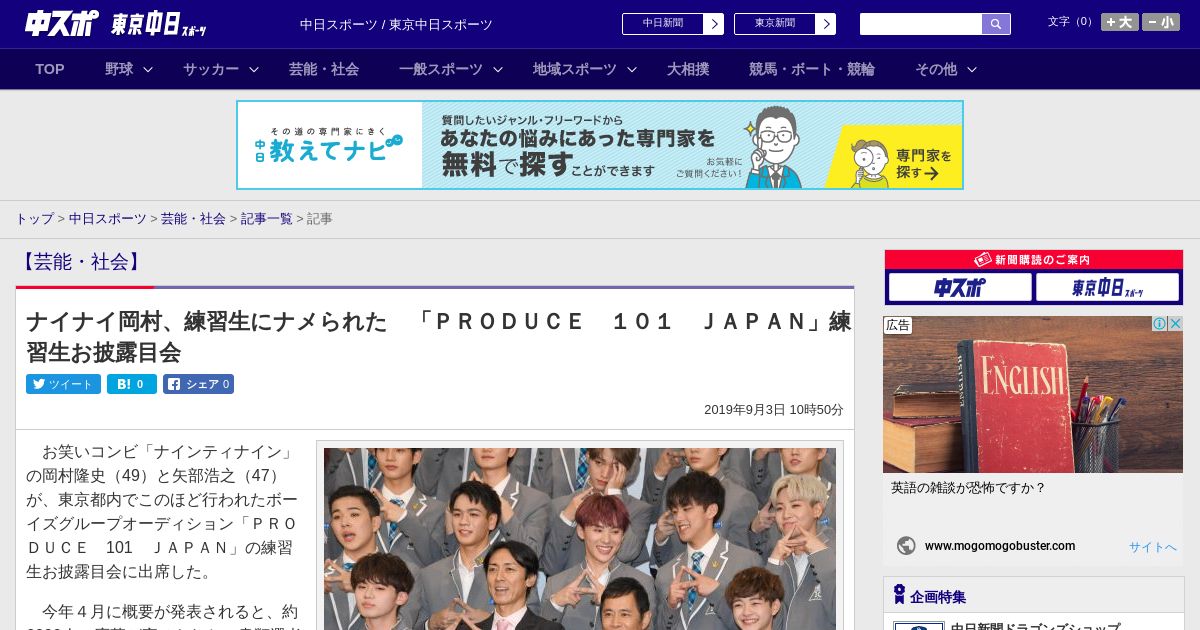1200x630 pixels.
Task: Click the globe icon beside www.mogomogobuster.com
Action: pyautogui.click(x=906, y=546)
